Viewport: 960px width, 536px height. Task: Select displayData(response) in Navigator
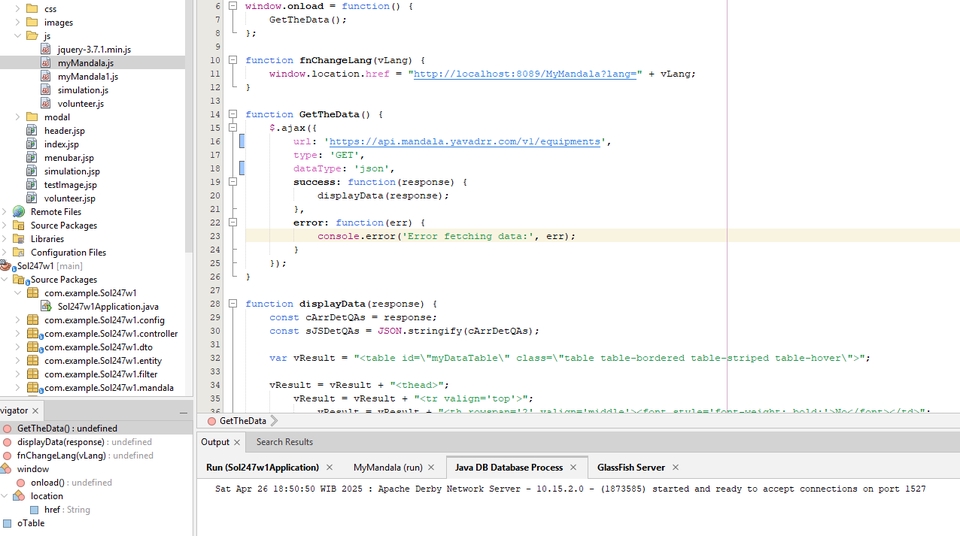click(60, 442)
